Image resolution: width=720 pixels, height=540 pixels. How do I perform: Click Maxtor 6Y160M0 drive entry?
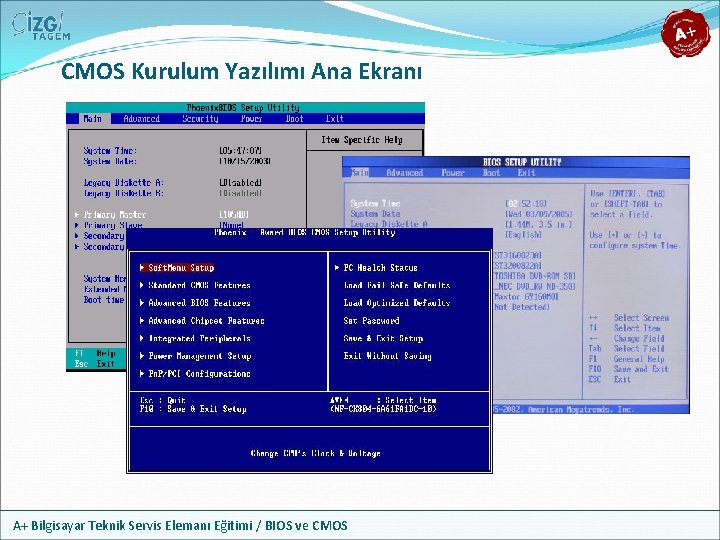[x=526, y=297]
